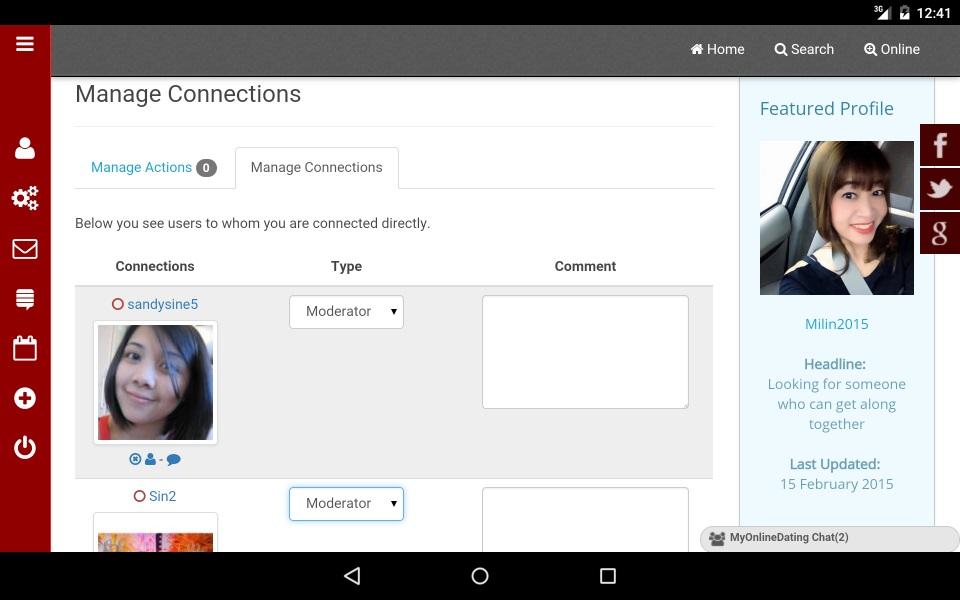Go to Home in top navigation
This screenshot has width=960, height=600.
(x=718, y=49)
